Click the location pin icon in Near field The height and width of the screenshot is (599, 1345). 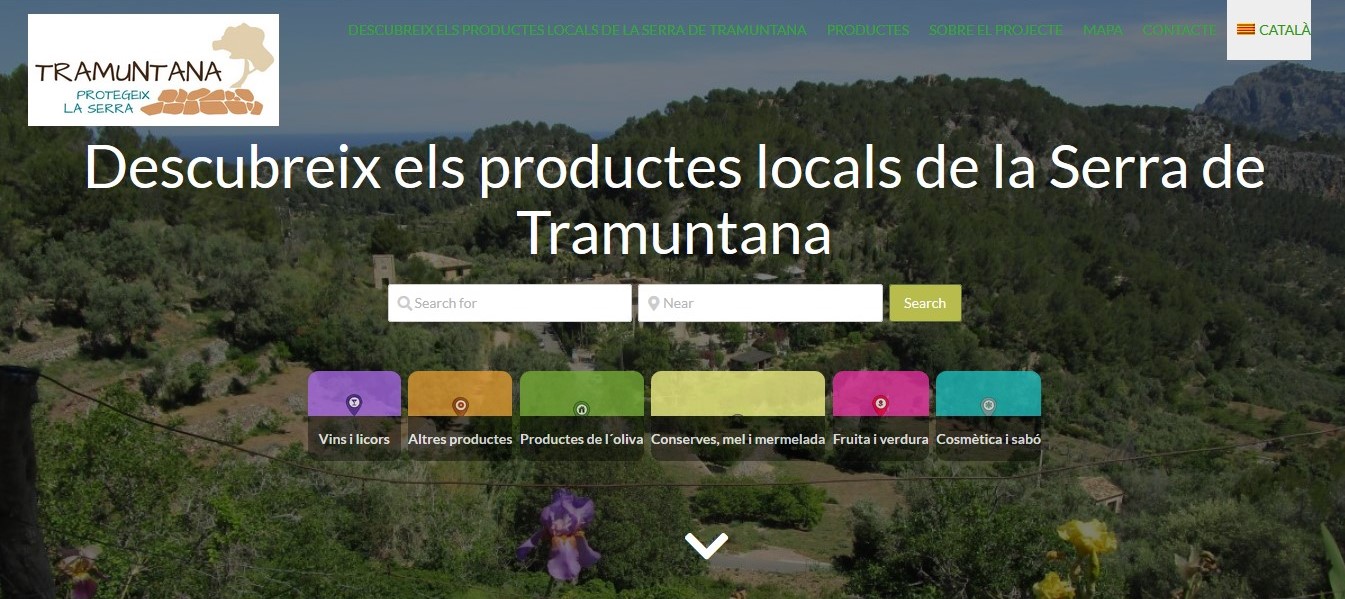[x=653, y=303]
